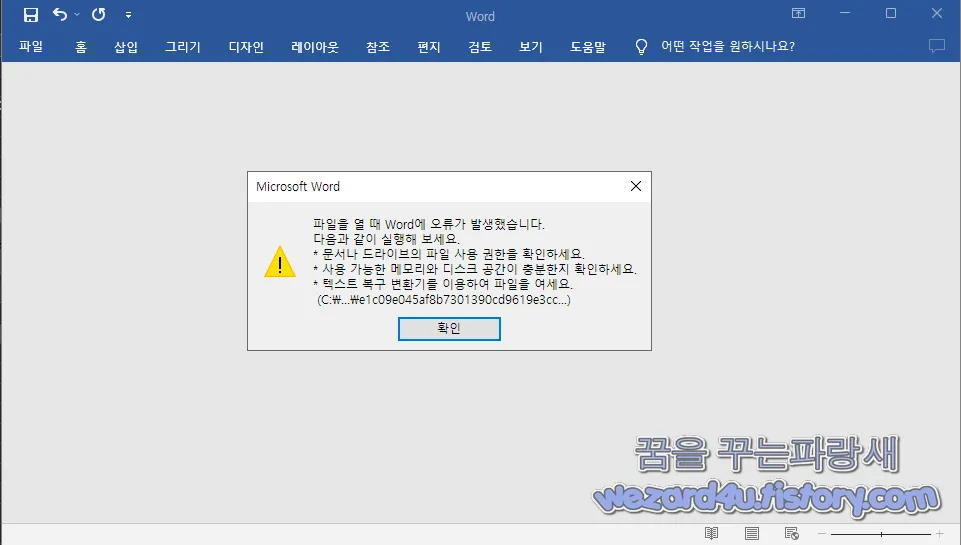The height and width of the screenshot is (545, 961).
Task: Switch to the 레이아웃 ribbon tab
Action: coord(314,47)
